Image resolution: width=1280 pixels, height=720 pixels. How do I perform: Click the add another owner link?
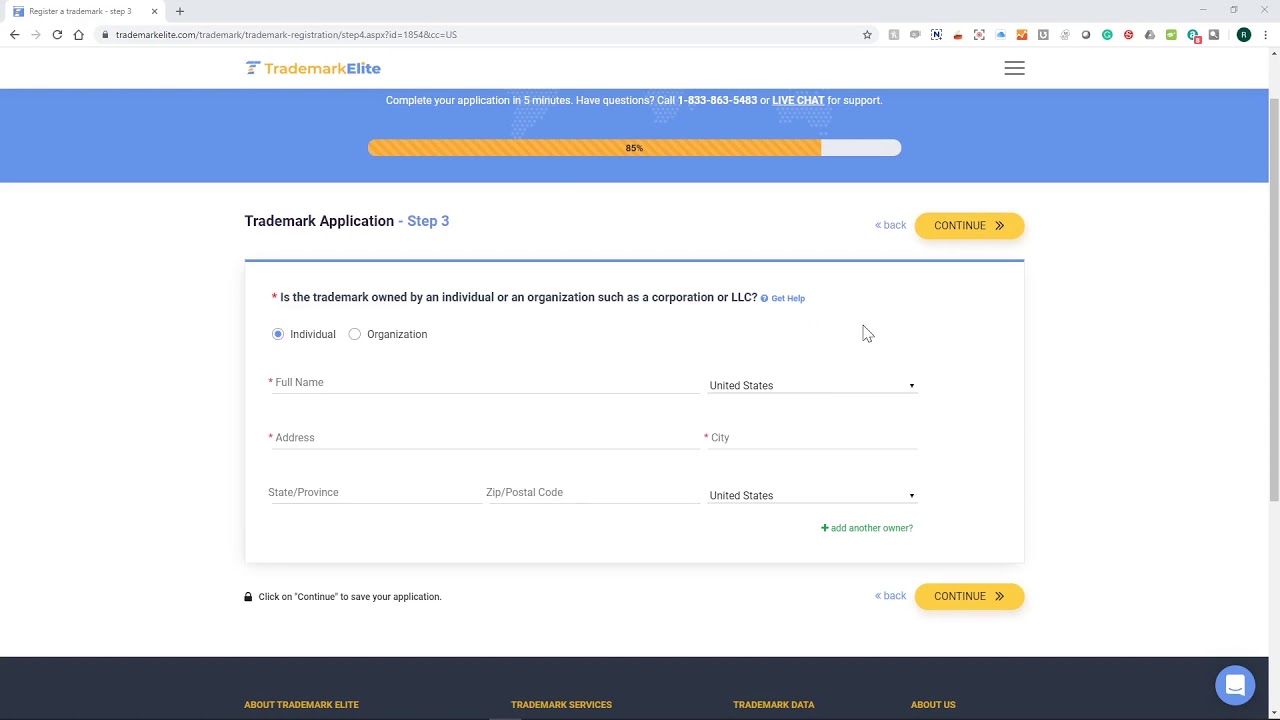(867, 528)
